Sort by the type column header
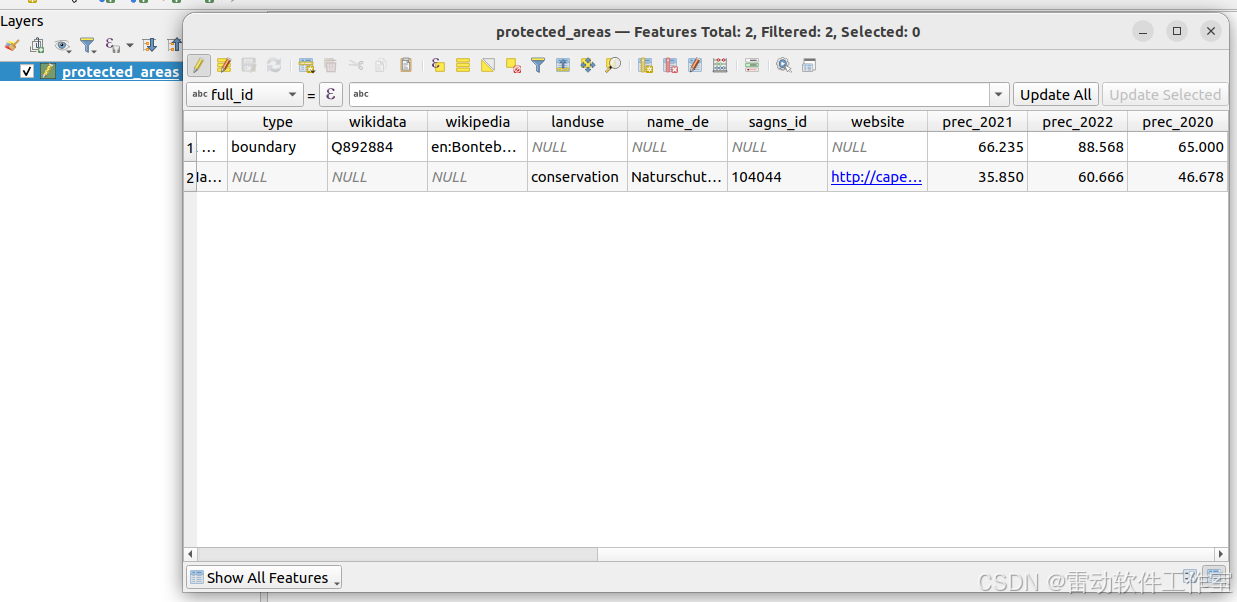This screenshot has width=1237, height=602. (278, 121)
